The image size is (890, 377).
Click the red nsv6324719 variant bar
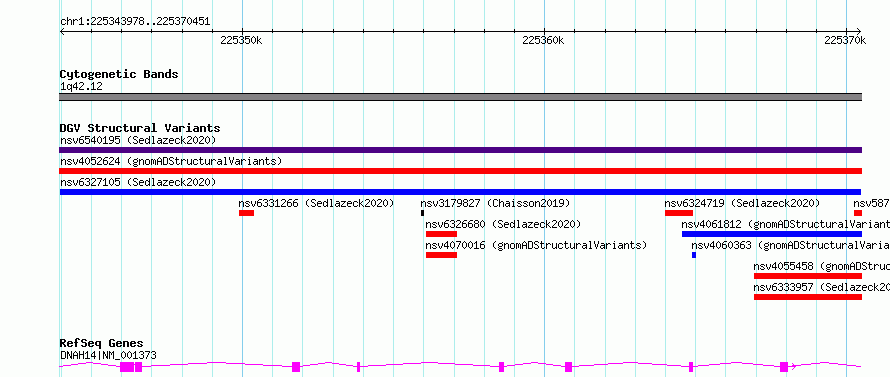coord(679,213)
